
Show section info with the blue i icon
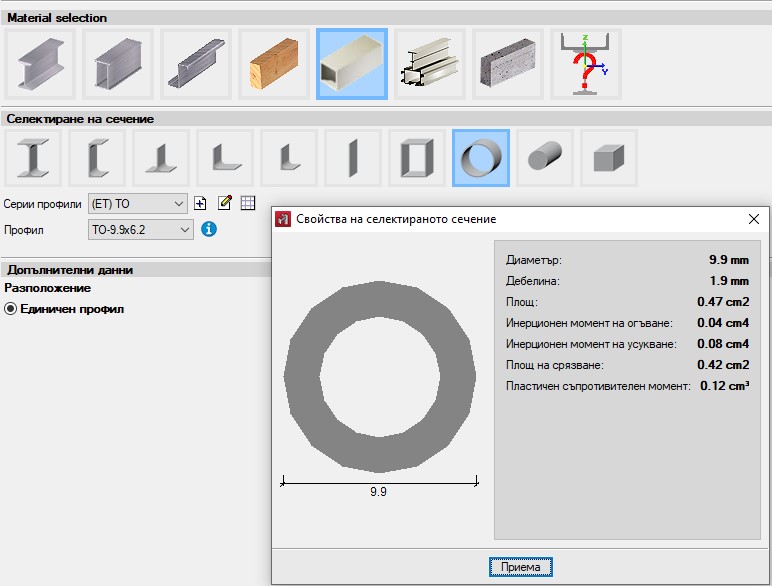point(209,229)
